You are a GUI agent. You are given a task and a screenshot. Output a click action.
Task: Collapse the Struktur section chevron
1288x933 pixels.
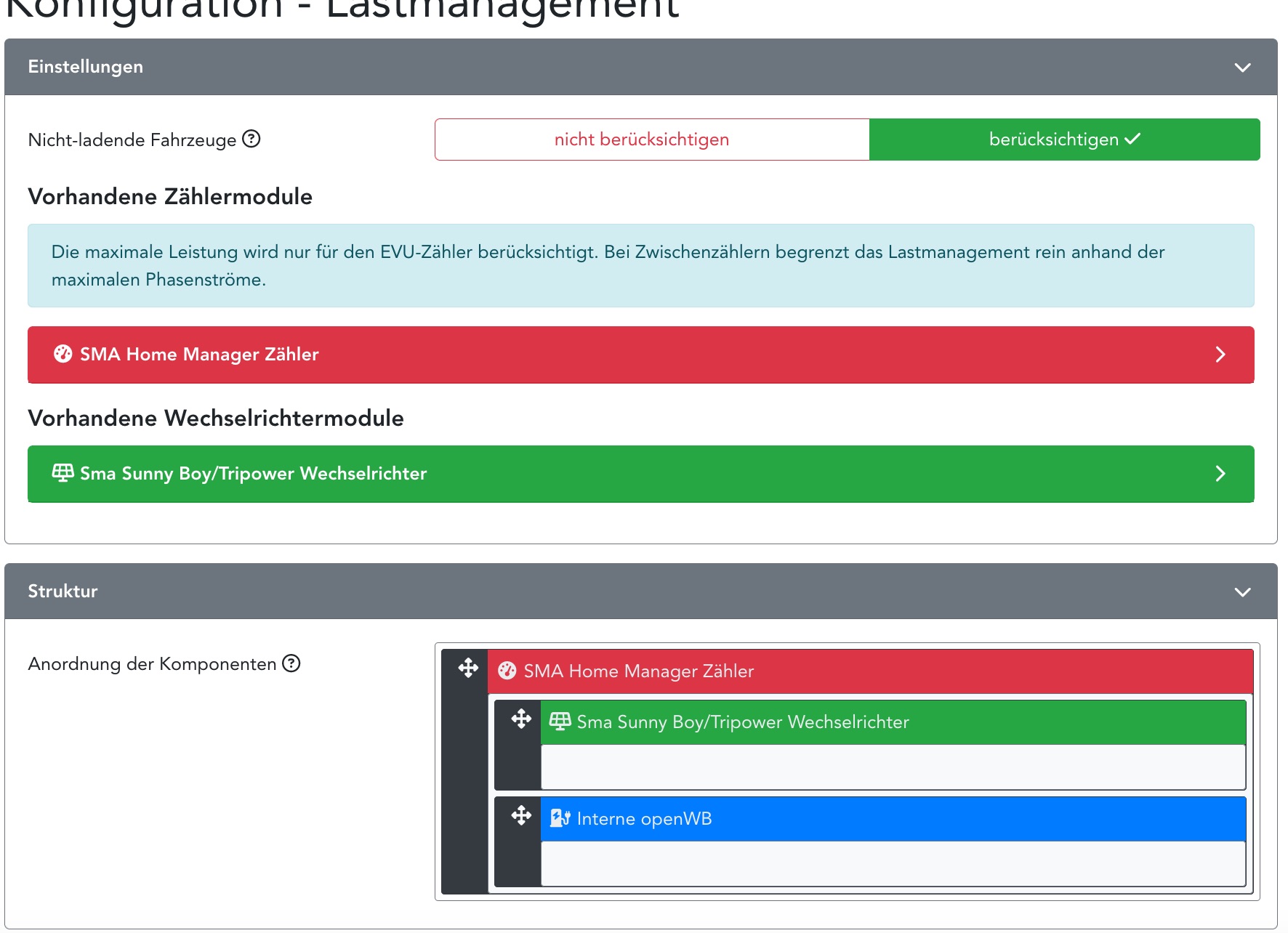click(1242, 592)
